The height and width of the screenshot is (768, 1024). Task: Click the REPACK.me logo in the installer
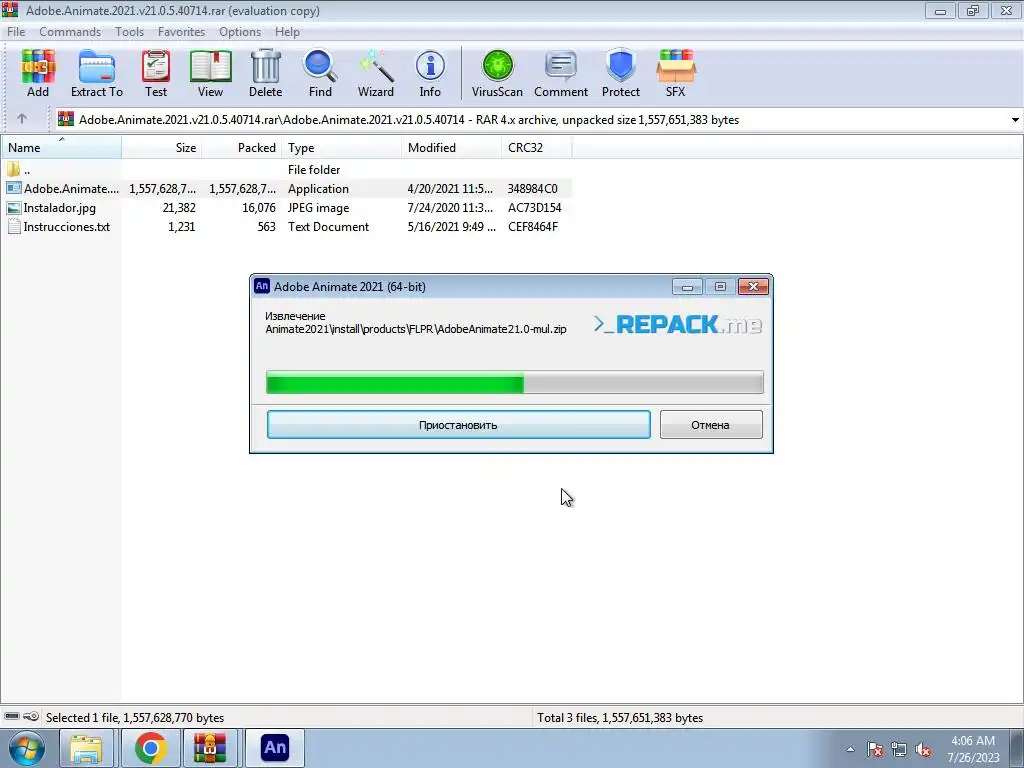(x=678, y=325)
